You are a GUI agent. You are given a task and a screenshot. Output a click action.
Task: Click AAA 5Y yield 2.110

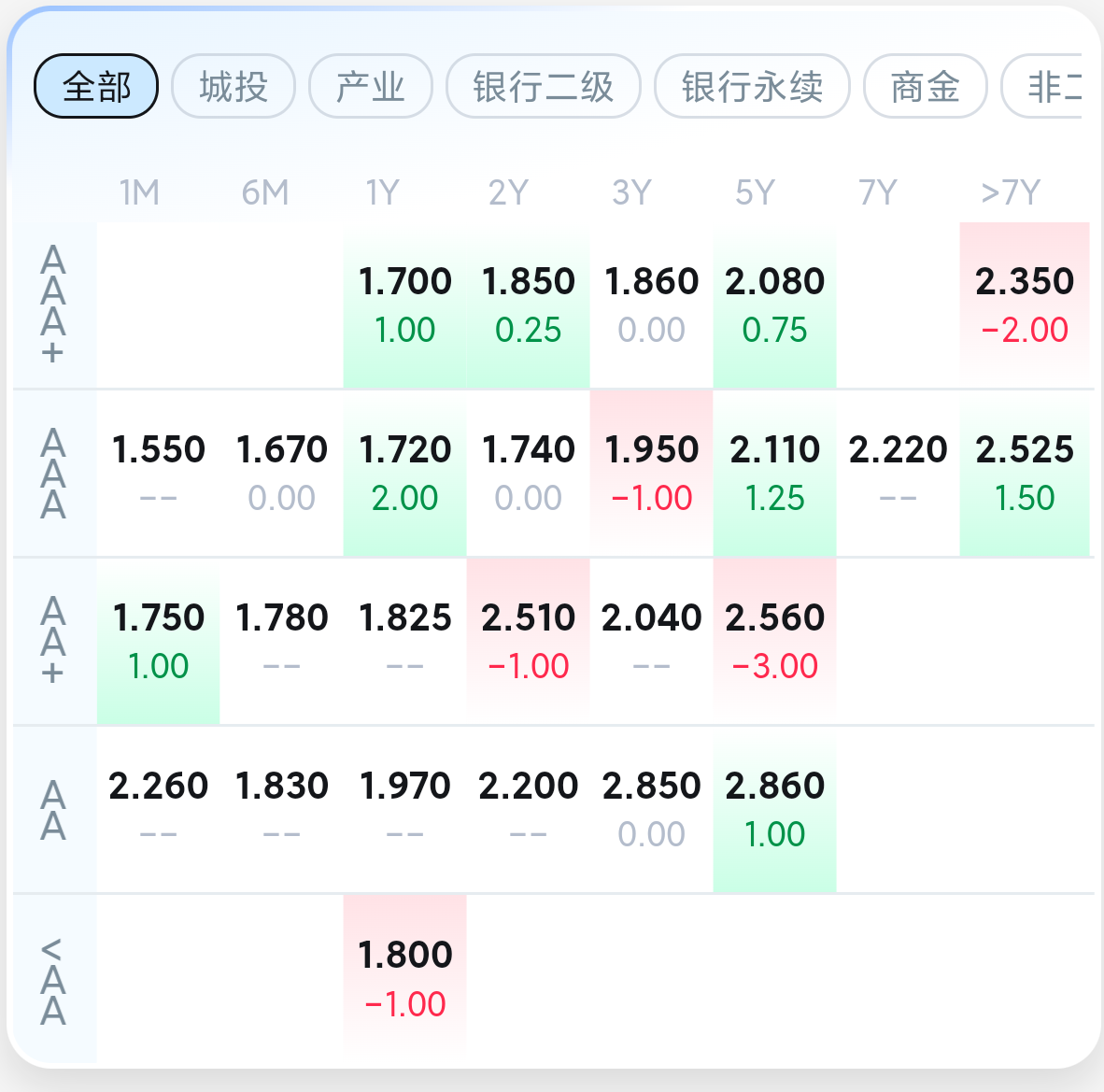[774, 473]
